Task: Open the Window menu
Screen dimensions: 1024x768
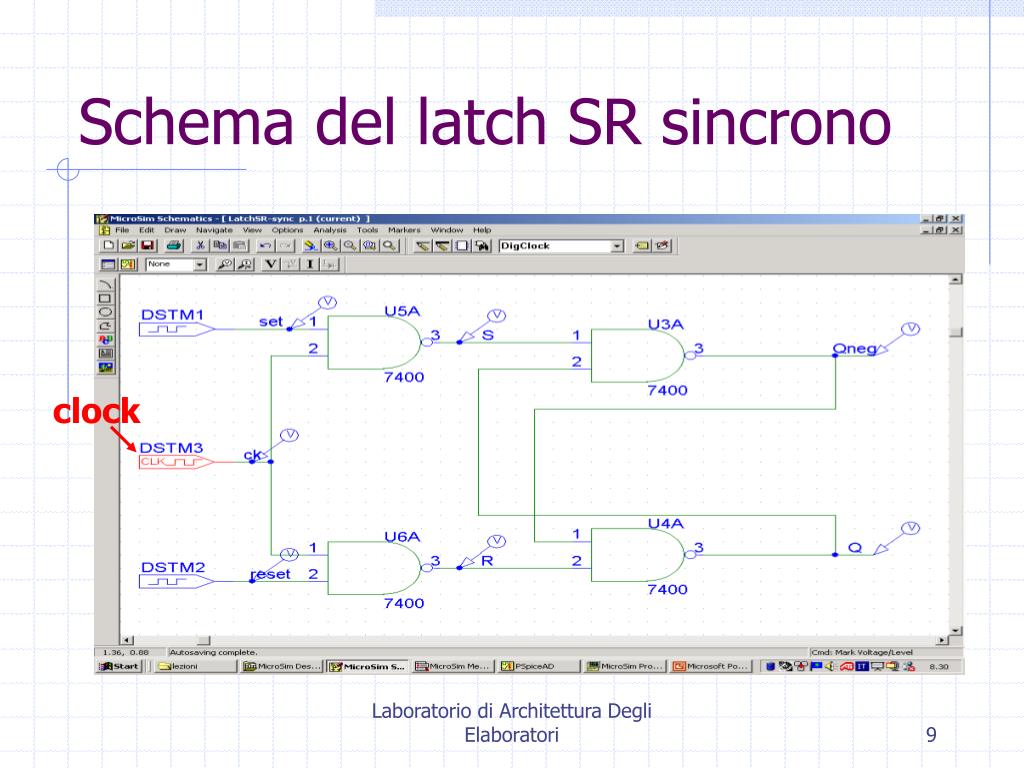Action: pyautogui.click(x=447, y=230)
